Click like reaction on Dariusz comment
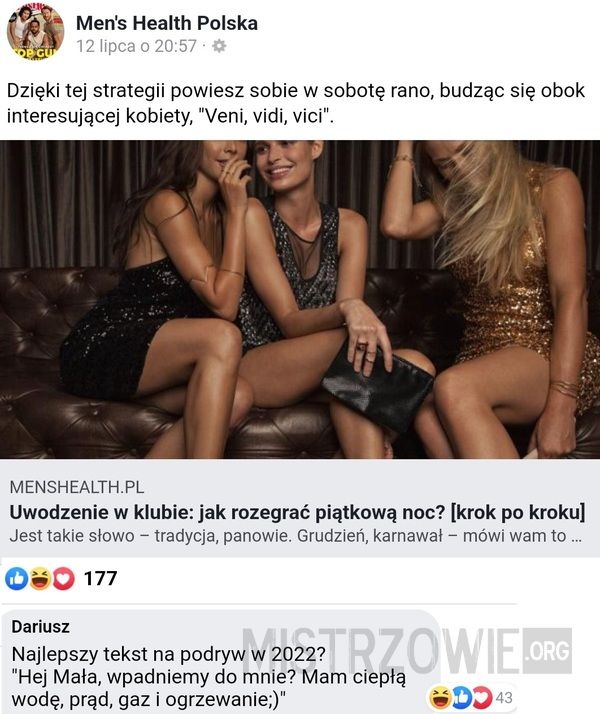Screen dimensions: 600x714 (x=461, y=698)
